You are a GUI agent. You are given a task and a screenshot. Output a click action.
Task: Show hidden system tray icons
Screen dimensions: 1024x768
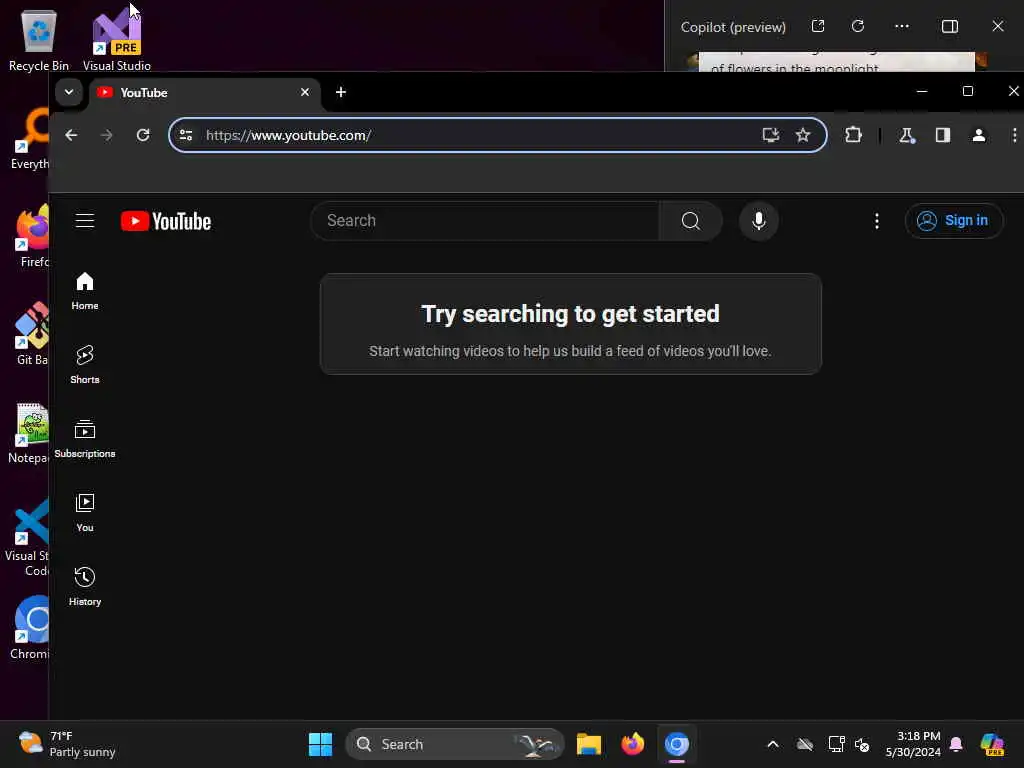773,744
